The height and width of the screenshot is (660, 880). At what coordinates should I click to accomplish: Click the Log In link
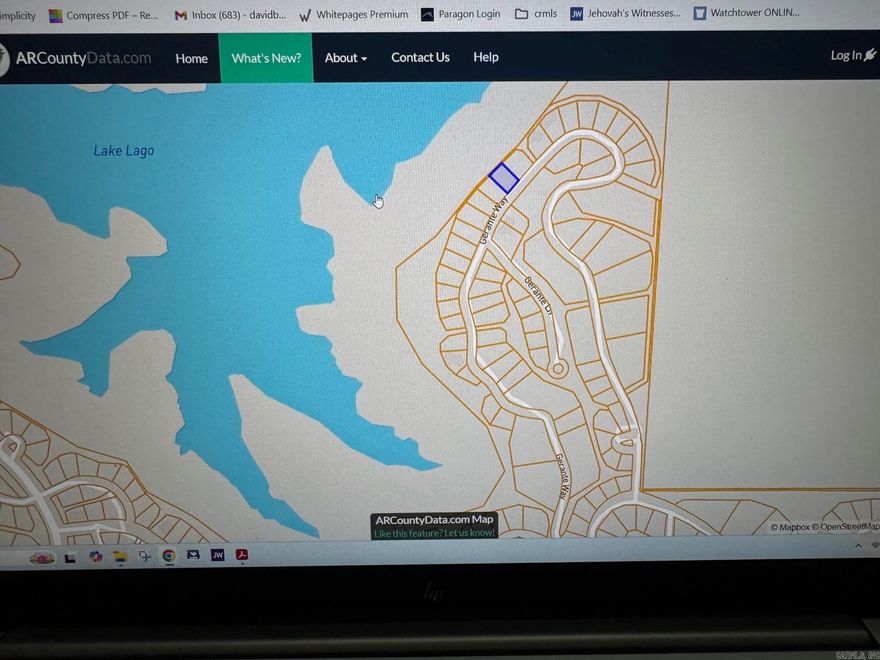point(852,56)
